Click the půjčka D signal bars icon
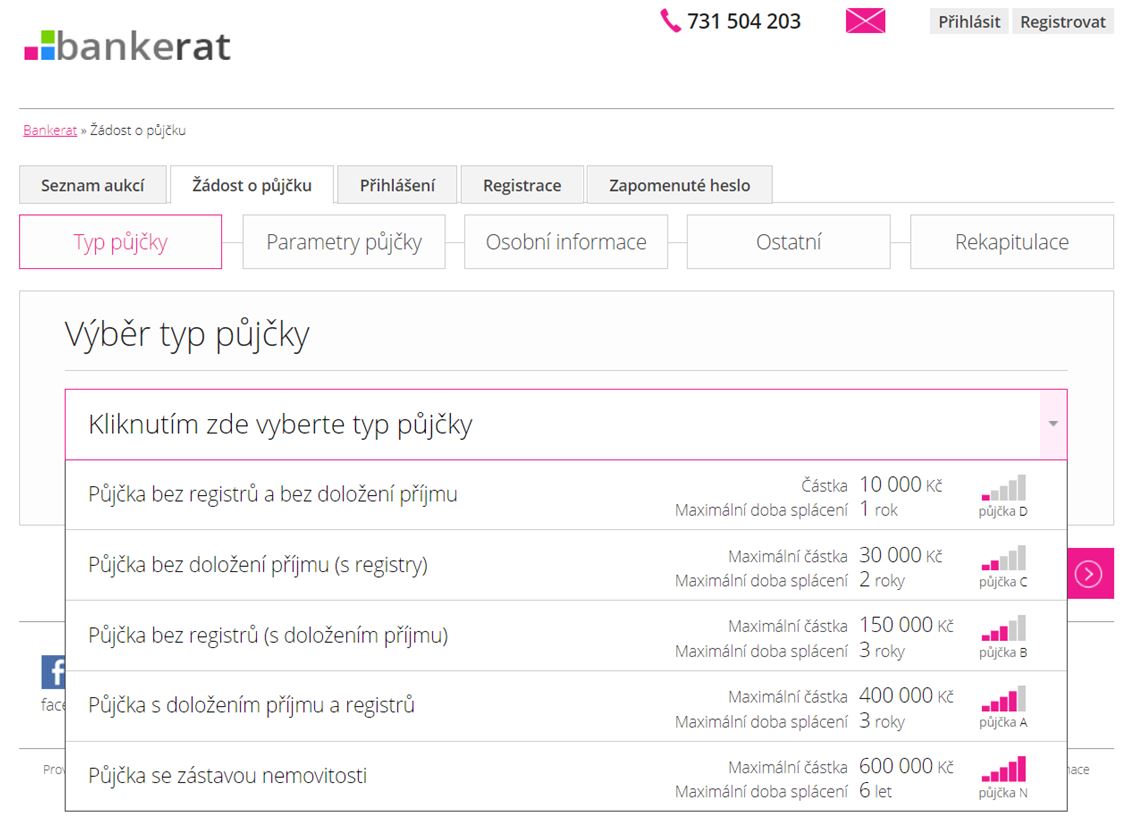Image resolution: width=1135 pixels, height=822 pixels. (x=1003, y=488)
